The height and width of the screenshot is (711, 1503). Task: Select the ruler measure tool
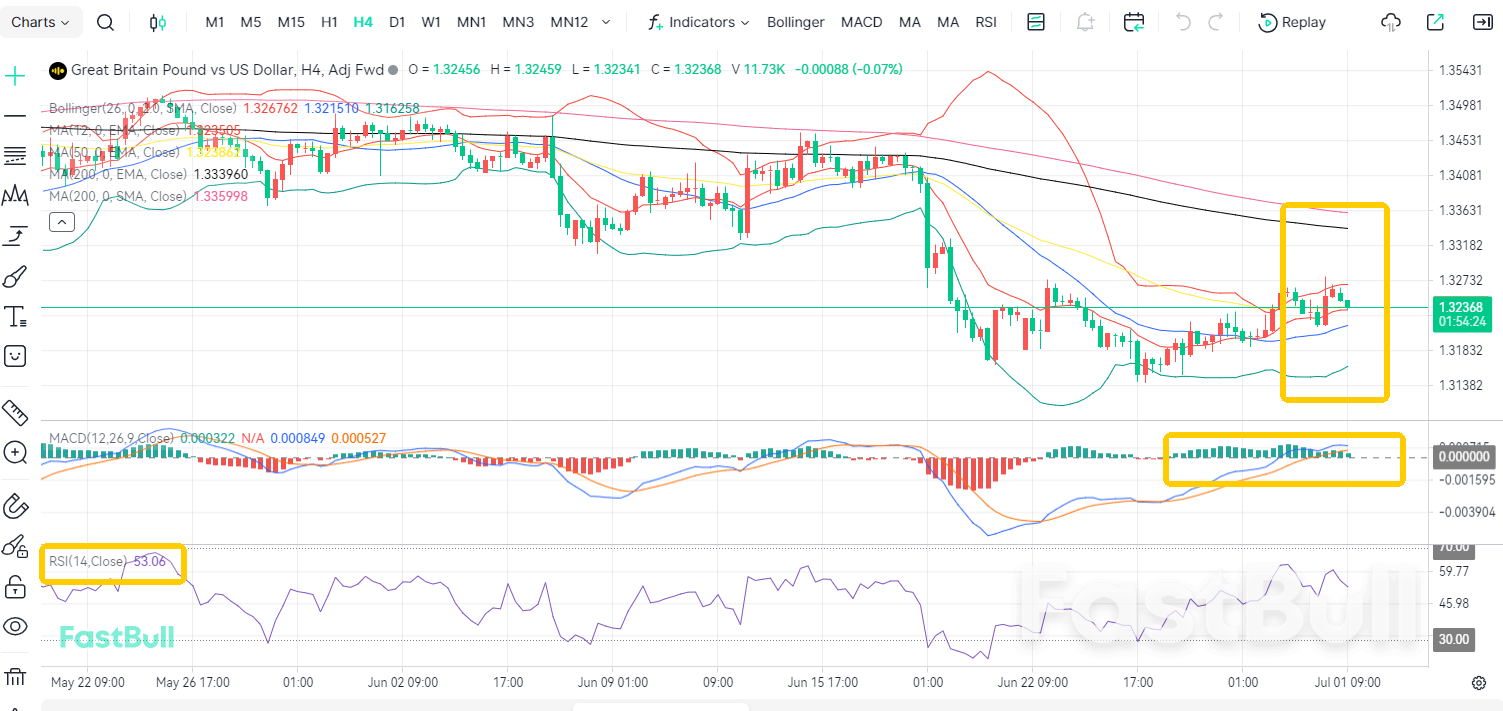15,412
